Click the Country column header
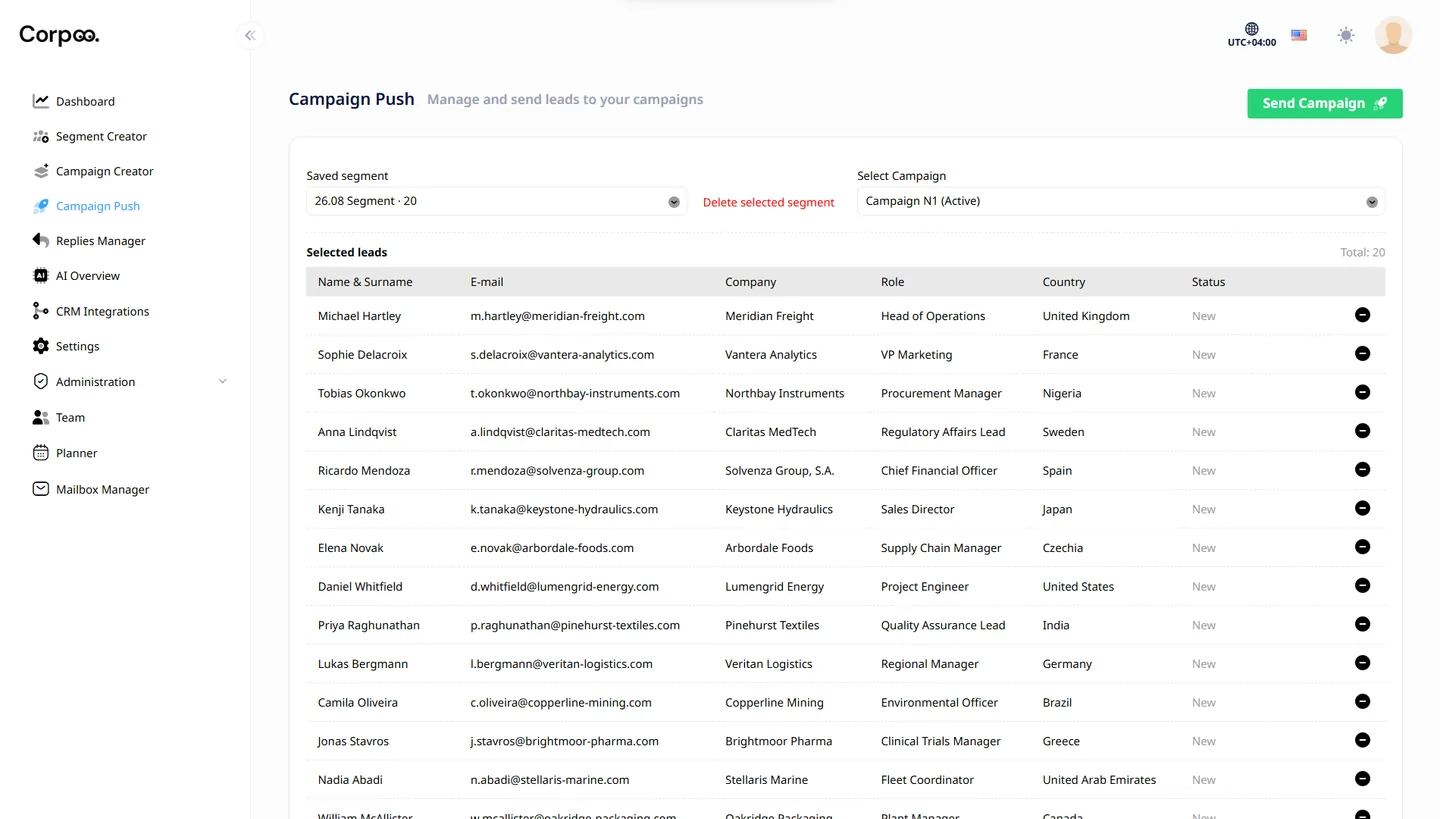Image resolution: width=1440 pixels, height=819 pixels. pyautogui.click(x=1064, y=282)
